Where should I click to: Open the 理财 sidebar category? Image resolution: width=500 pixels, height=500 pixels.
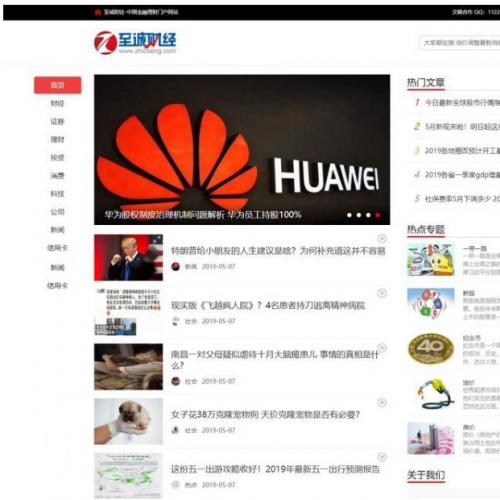57,139
